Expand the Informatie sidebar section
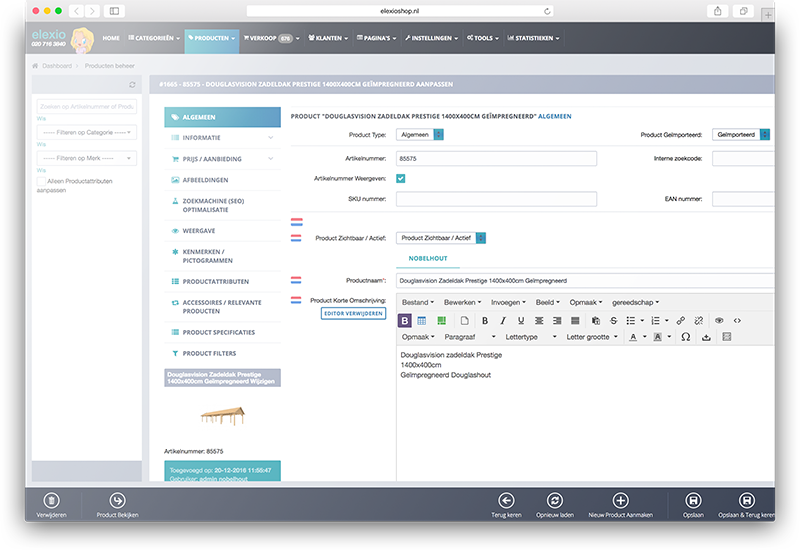Screen dimensions: 800x550 (x=222, y=138)
